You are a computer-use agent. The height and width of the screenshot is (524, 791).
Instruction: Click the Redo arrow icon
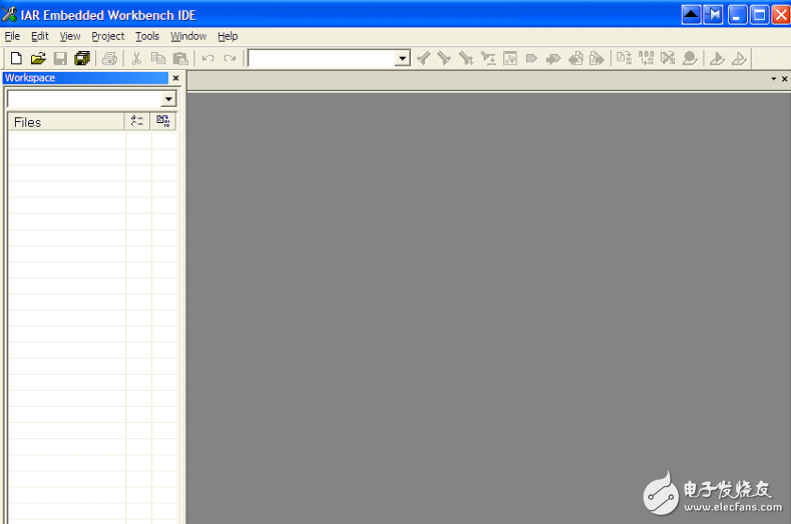click(x=230, y=59)
